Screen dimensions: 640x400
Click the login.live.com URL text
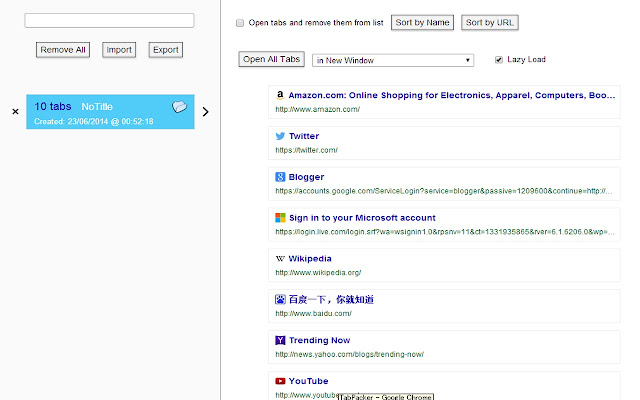[x=445, y=232]
